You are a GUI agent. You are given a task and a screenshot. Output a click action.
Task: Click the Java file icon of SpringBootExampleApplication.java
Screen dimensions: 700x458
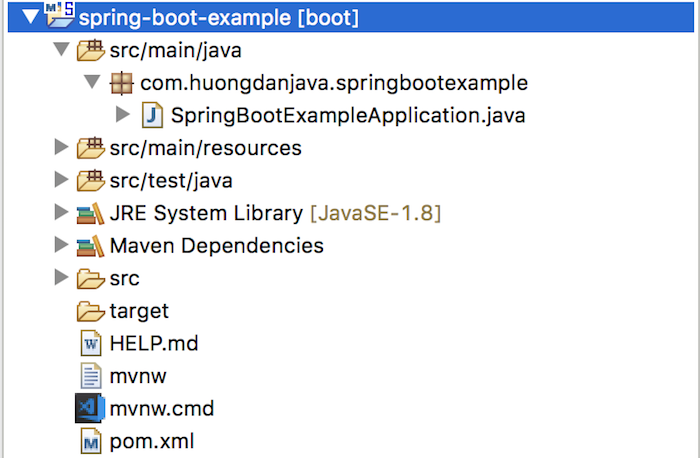pyautogui.click(x=152, y=115)
